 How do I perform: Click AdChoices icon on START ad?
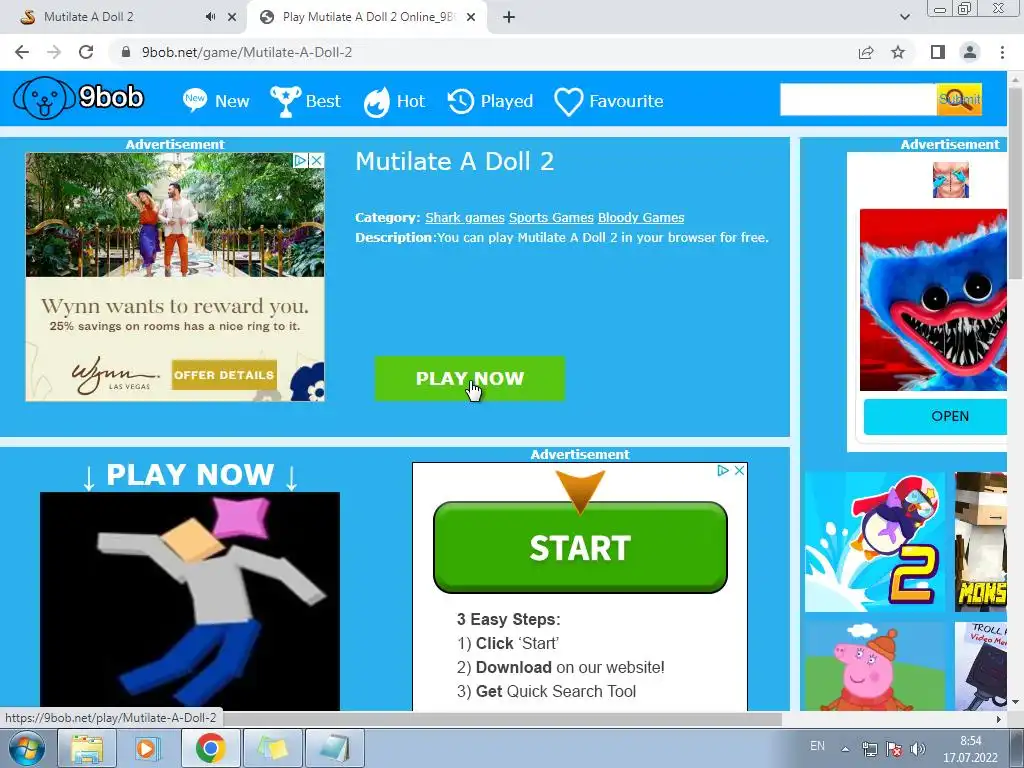coord(723,470)
